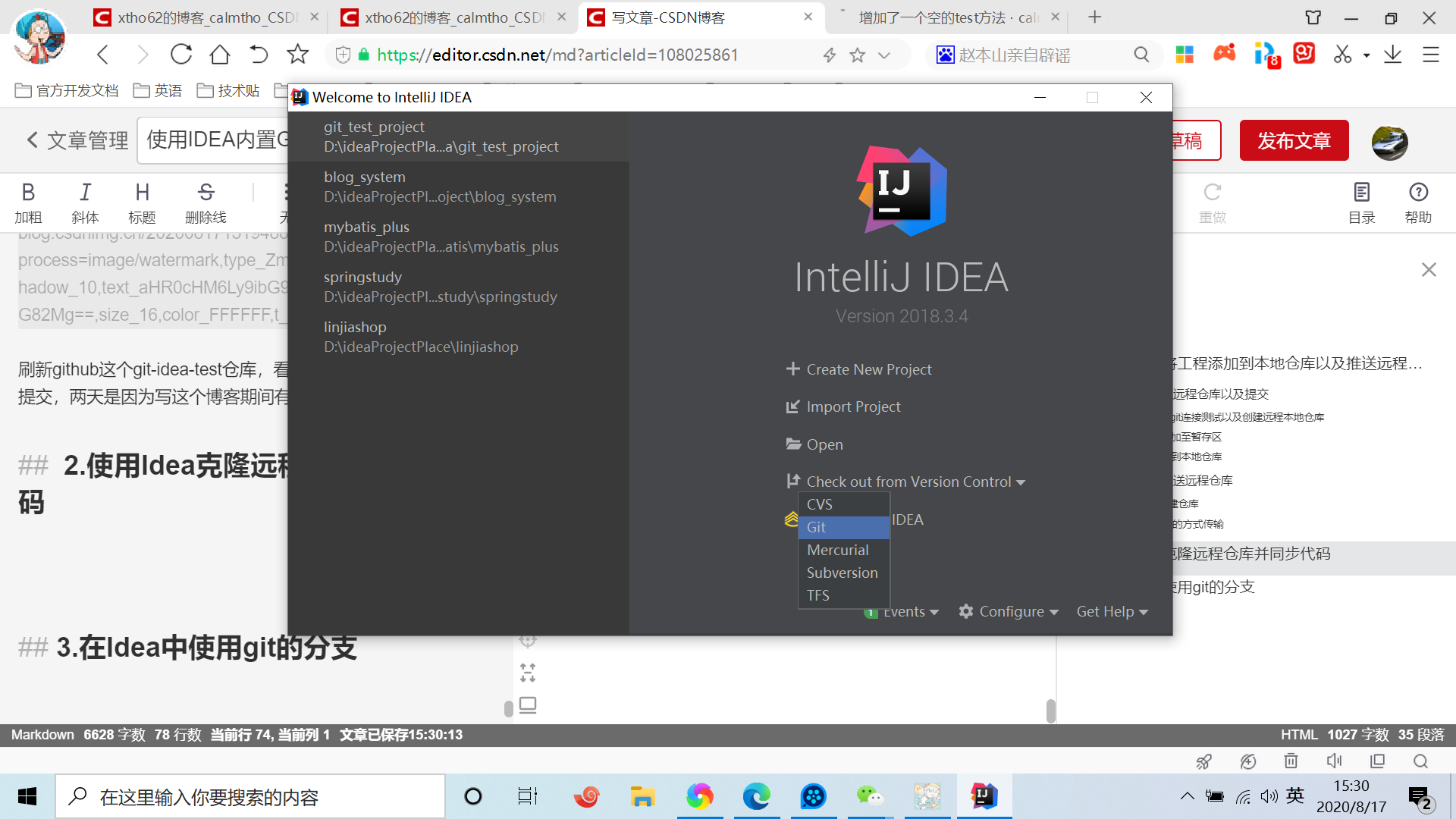Open the browser hamburger menu
1456x819 pixels.
coord(1430,55)
